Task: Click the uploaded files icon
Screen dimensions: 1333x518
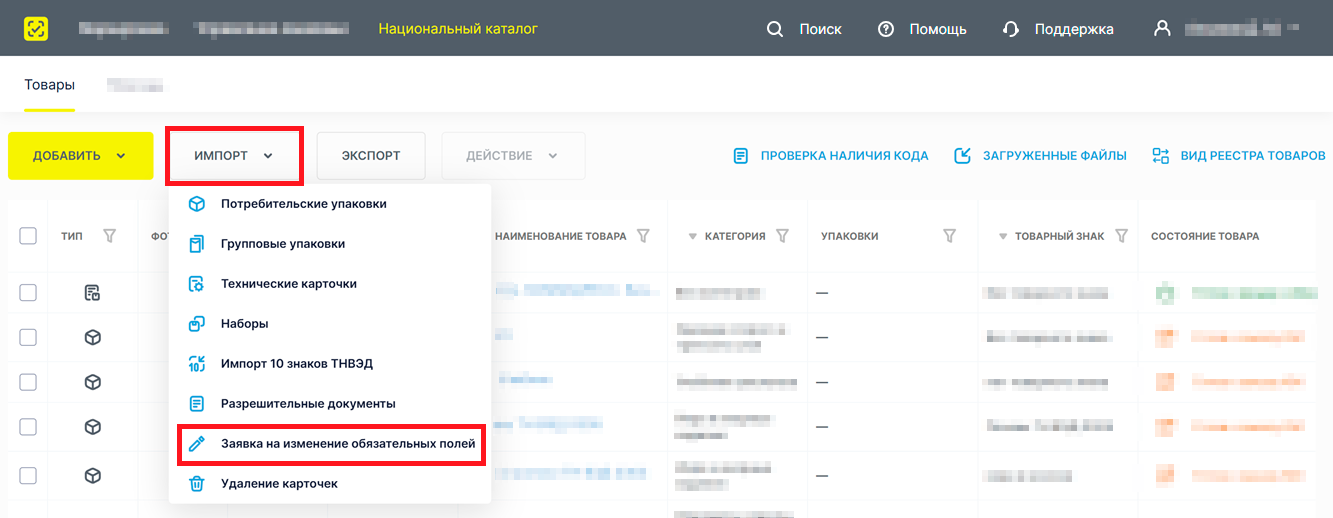Action: 963,156
